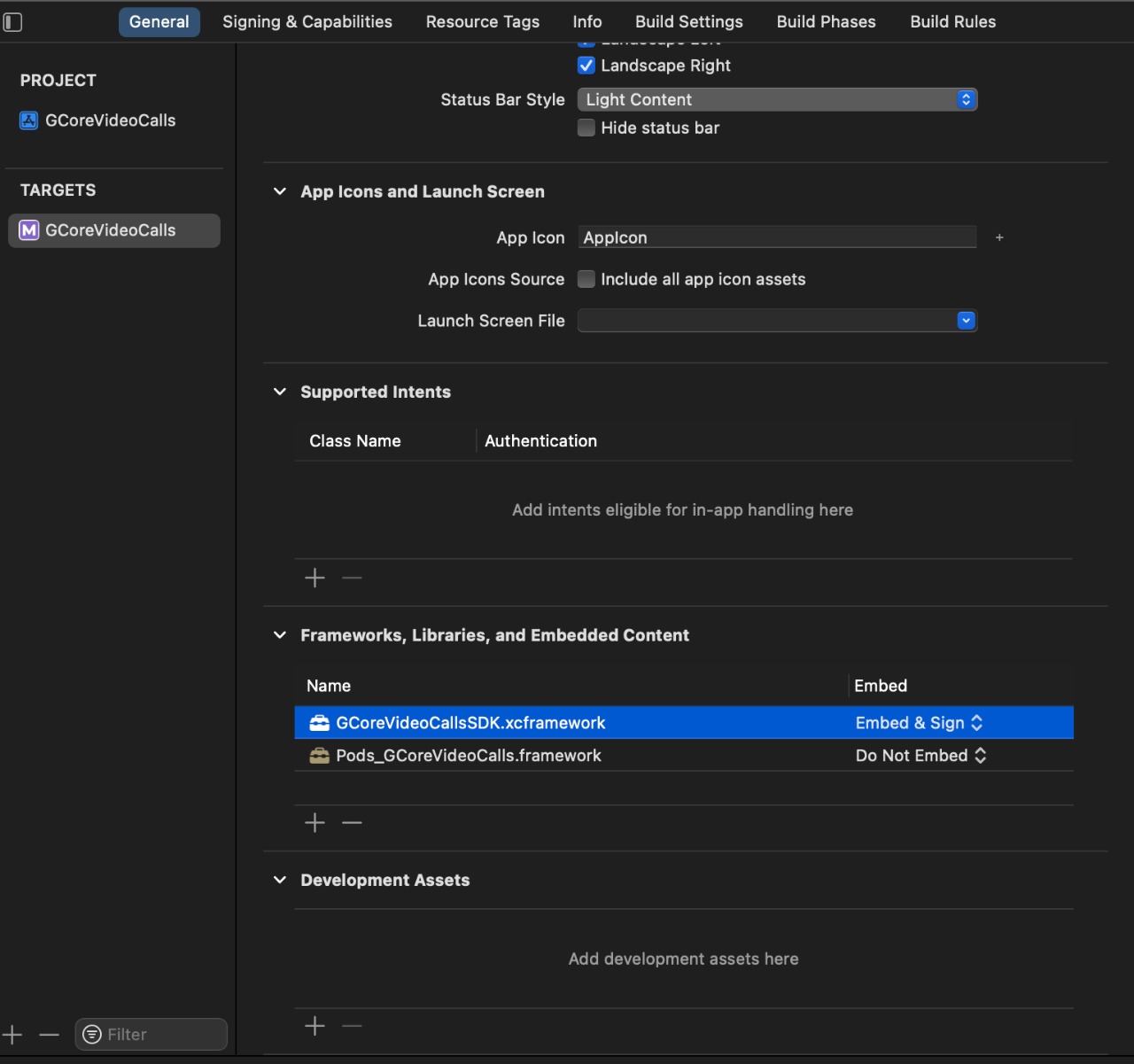Screen dimensions: 1134x1064
Task: Click the Class Name column header
Action: pyautogui.click(x=355, y=441)
